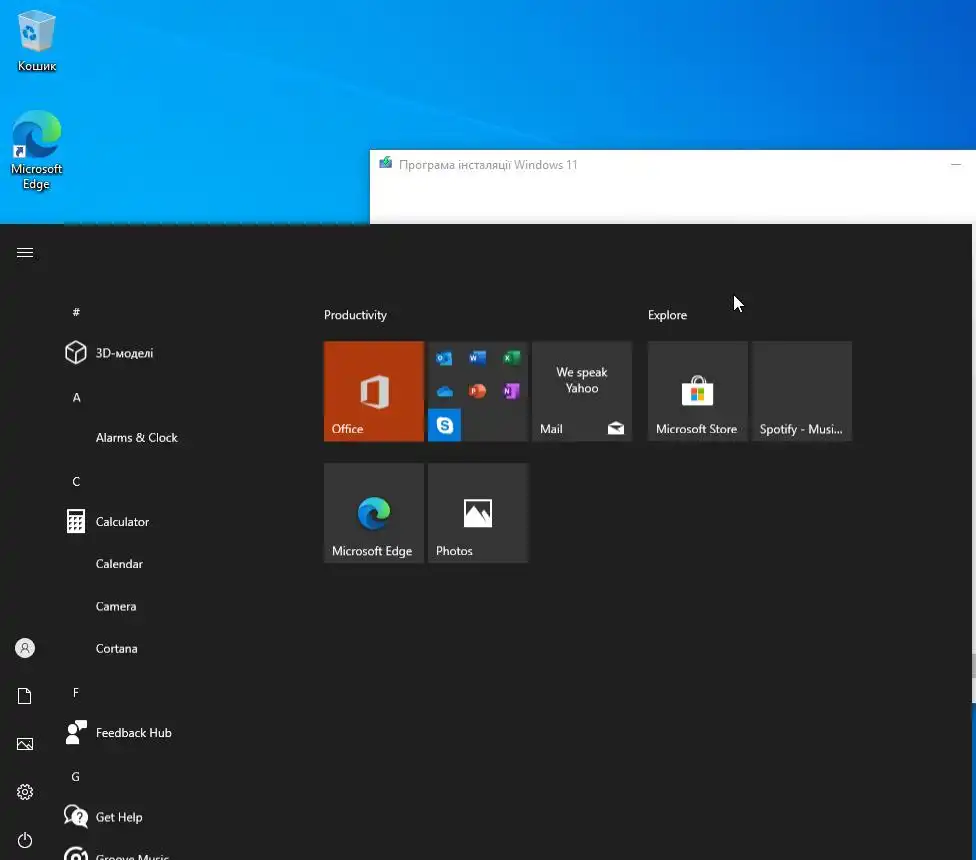Open 3D-моделі from the app list
The image size is (976, 860).
point(109,353)
